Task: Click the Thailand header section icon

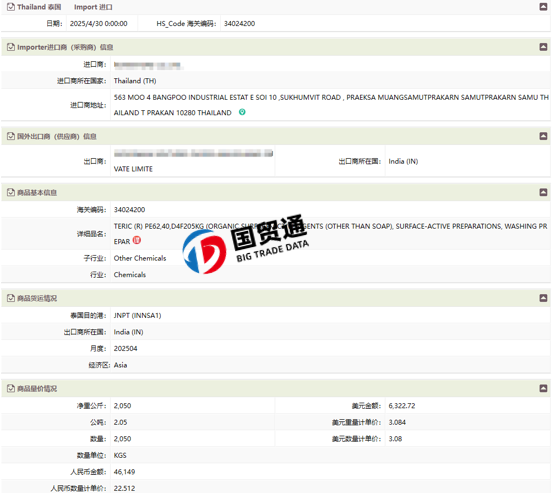Action: [11, 7]
